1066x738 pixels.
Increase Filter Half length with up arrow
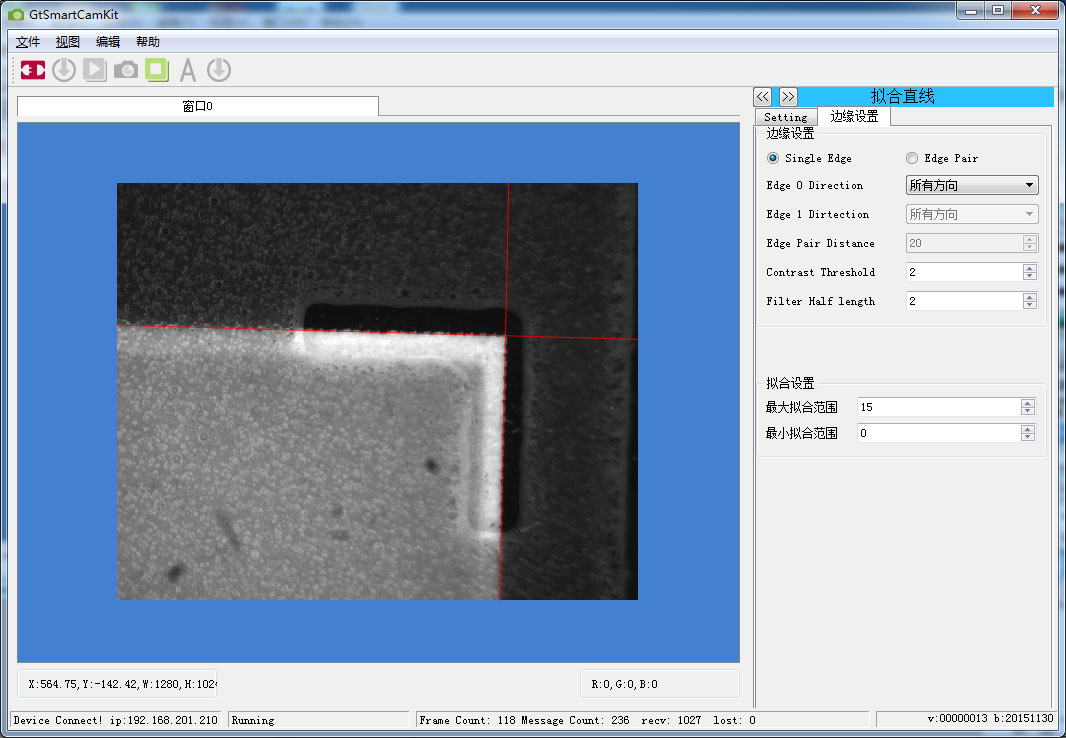click(x=1030, y=297)
